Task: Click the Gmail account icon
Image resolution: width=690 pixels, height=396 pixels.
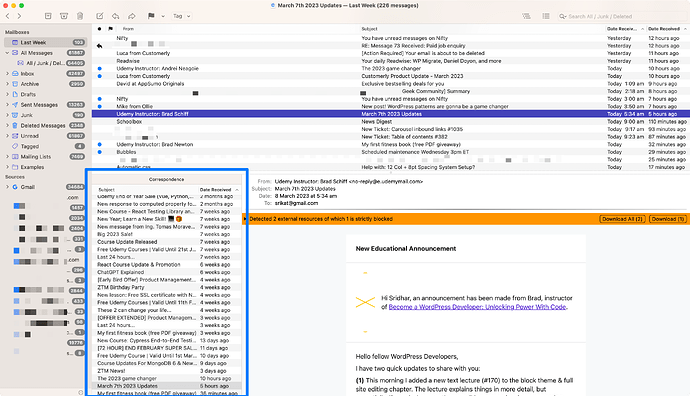Action: point(15,187)
